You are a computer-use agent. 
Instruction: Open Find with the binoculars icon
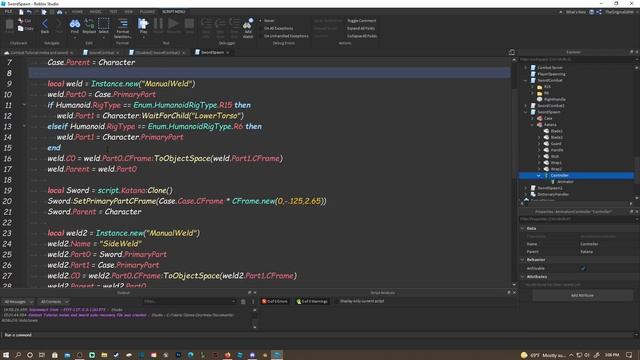[75, 24]
